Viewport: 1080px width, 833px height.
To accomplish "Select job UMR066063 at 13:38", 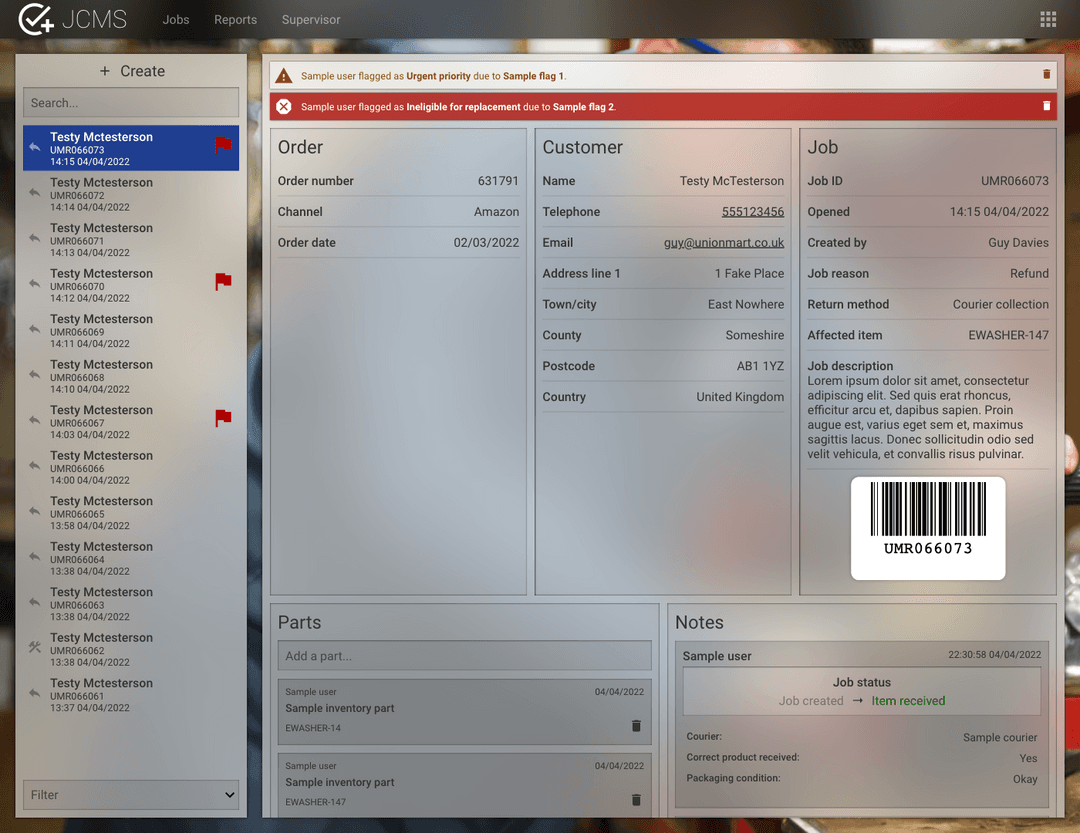I will pos(131,603).
